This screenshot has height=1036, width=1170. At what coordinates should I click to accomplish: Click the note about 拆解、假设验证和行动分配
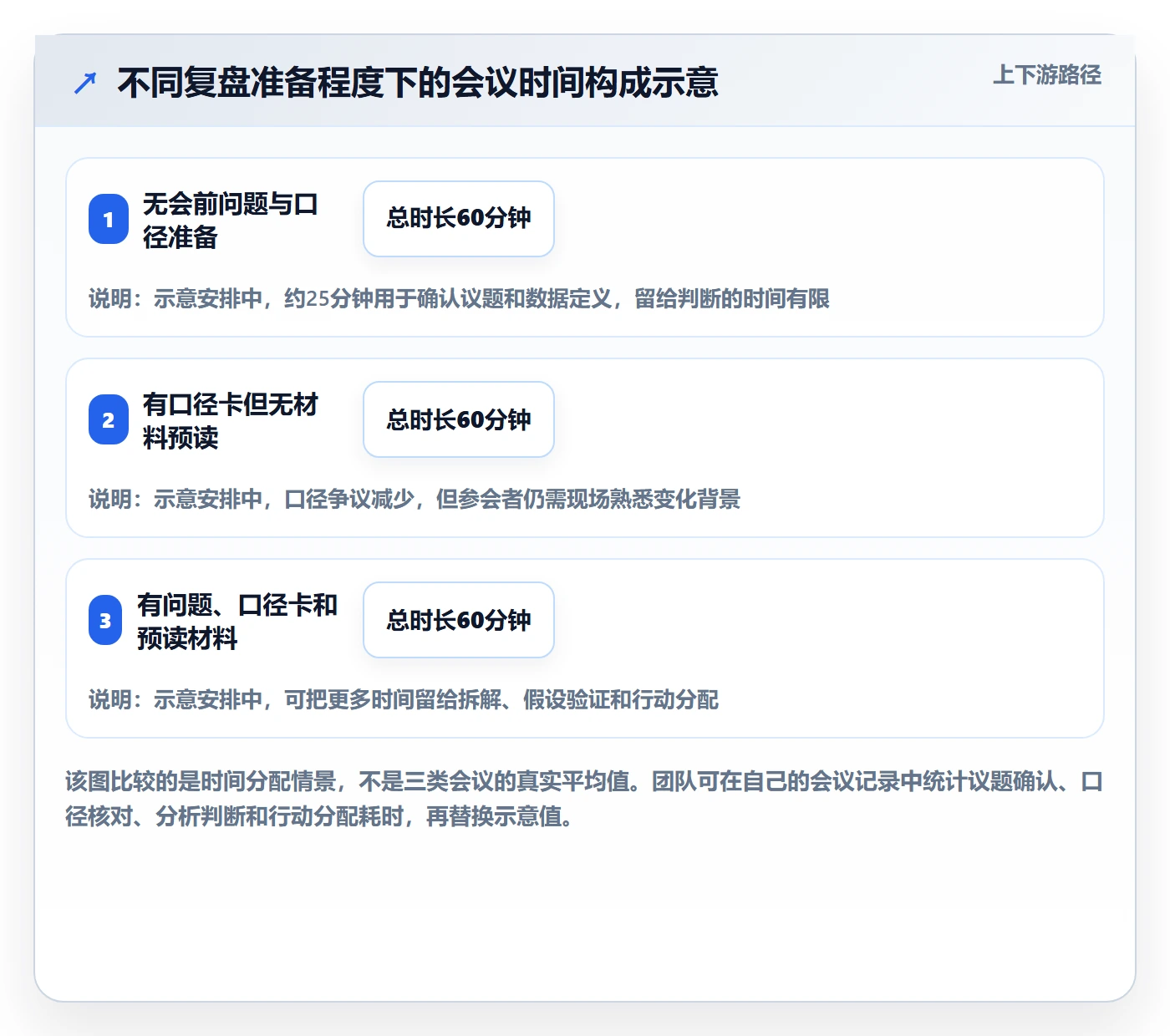tap(404, 699)
